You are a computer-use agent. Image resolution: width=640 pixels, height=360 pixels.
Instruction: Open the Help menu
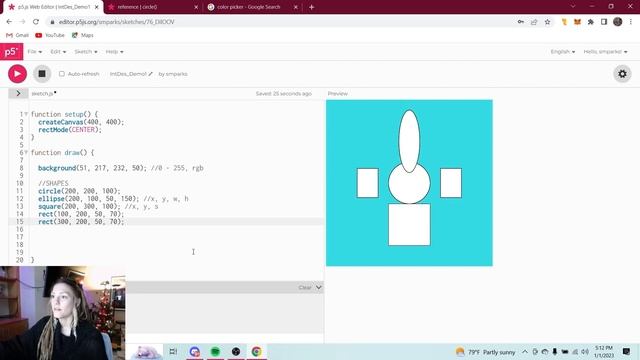(114, 52)
